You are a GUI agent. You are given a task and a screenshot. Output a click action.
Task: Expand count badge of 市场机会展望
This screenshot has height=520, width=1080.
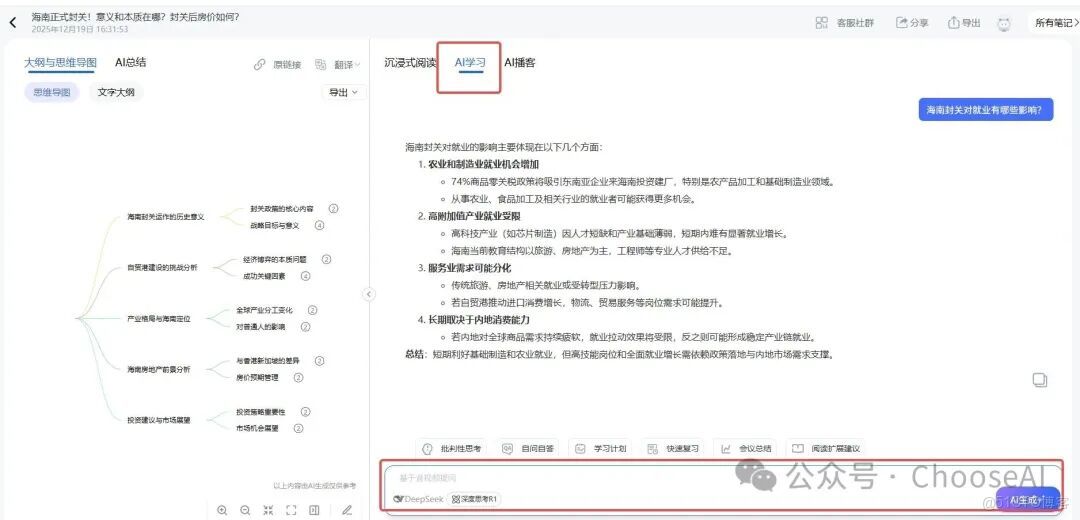click(298, 428)
